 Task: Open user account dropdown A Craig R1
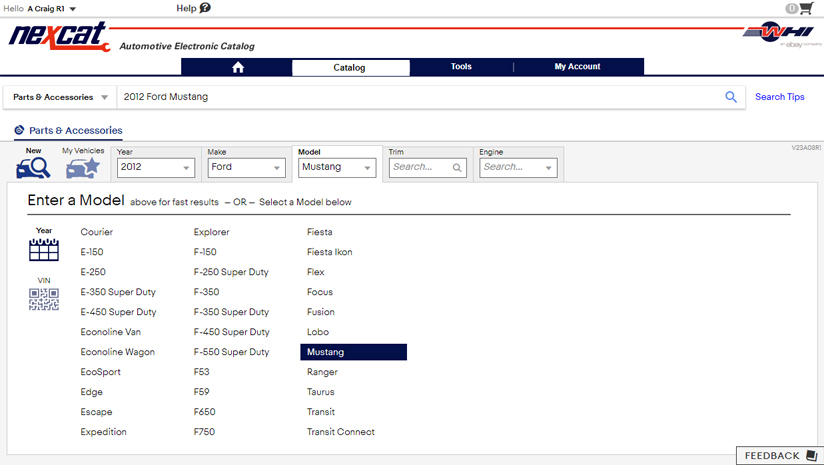pos(52,8)
